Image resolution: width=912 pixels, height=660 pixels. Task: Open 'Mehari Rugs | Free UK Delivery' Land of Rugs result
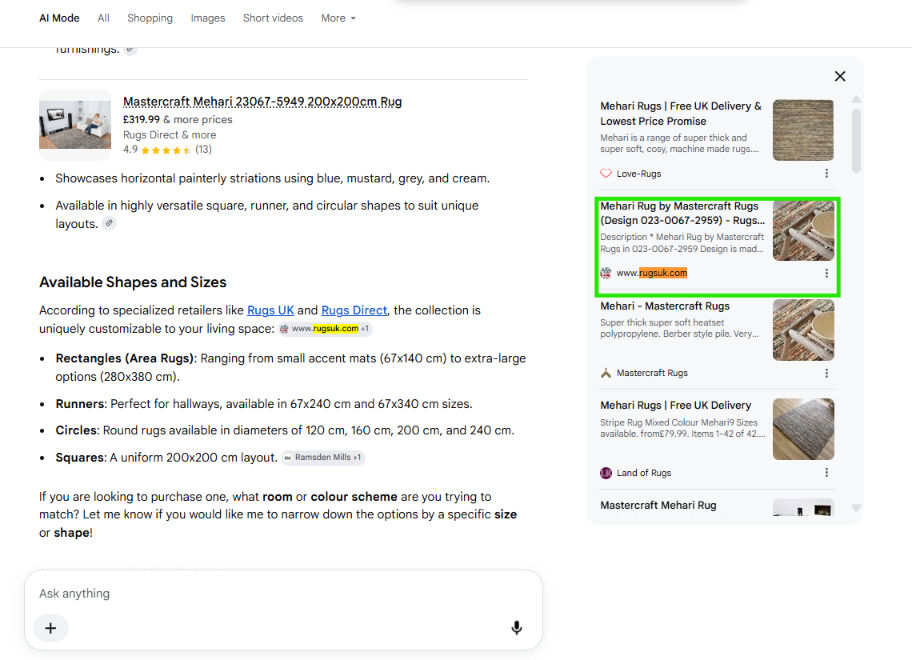click(x=675, y=405)
